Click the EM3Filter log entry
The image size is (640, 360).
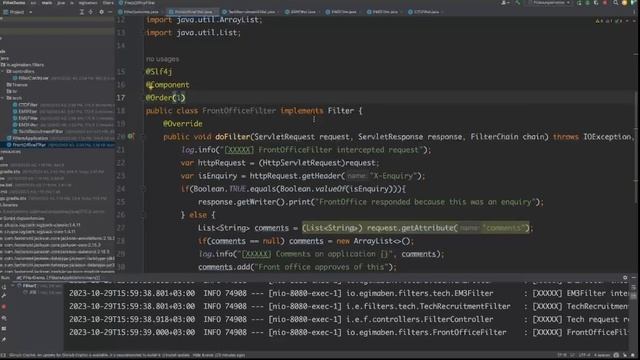tap(350, 293)
